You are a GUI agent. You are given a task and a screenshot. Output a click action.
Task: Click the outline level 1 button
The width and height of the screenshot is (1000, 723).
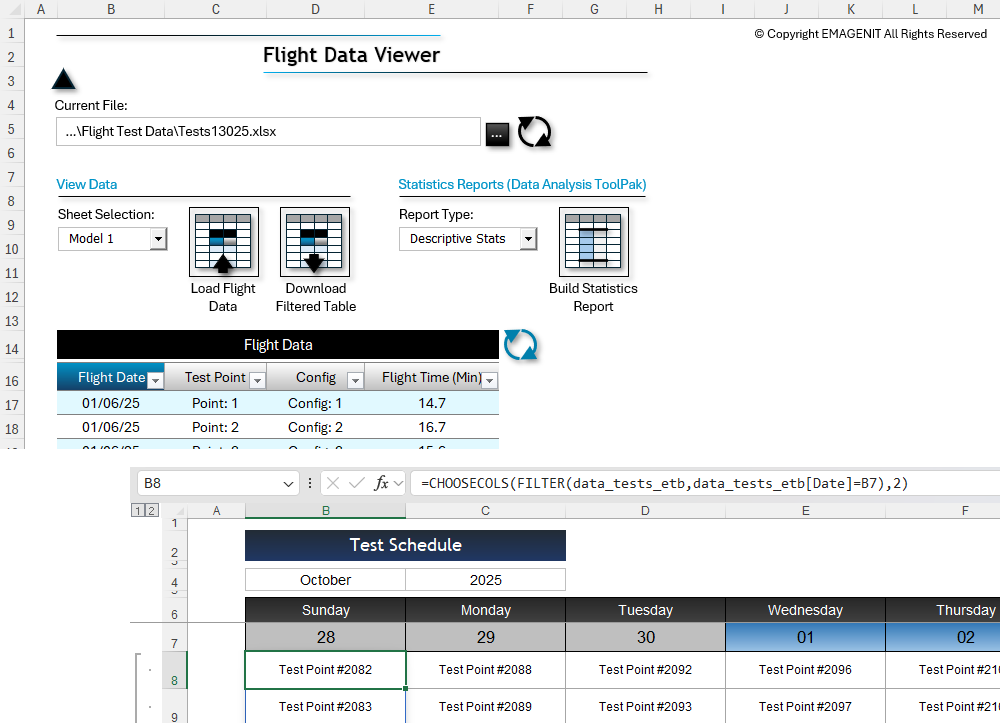coord(138,511)
